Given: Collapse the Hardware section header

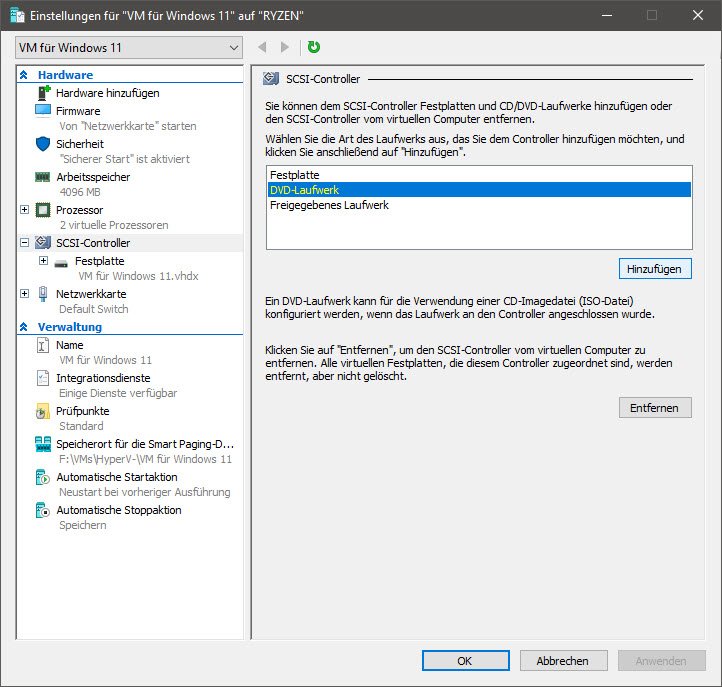Looking at the screenshot, I should click(x=24, y=75).
